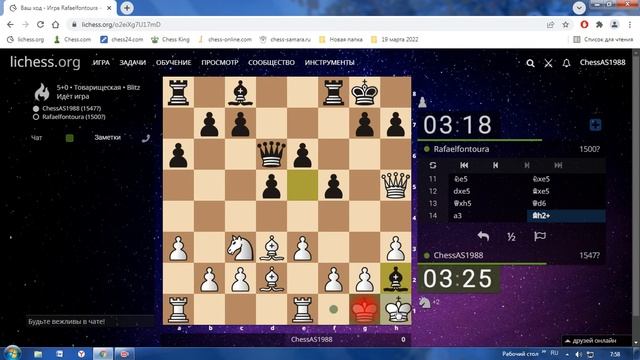This screenshot has width=640, height=360.
Task: Resign using the flag icon
Action: click(x=540, y=236)
